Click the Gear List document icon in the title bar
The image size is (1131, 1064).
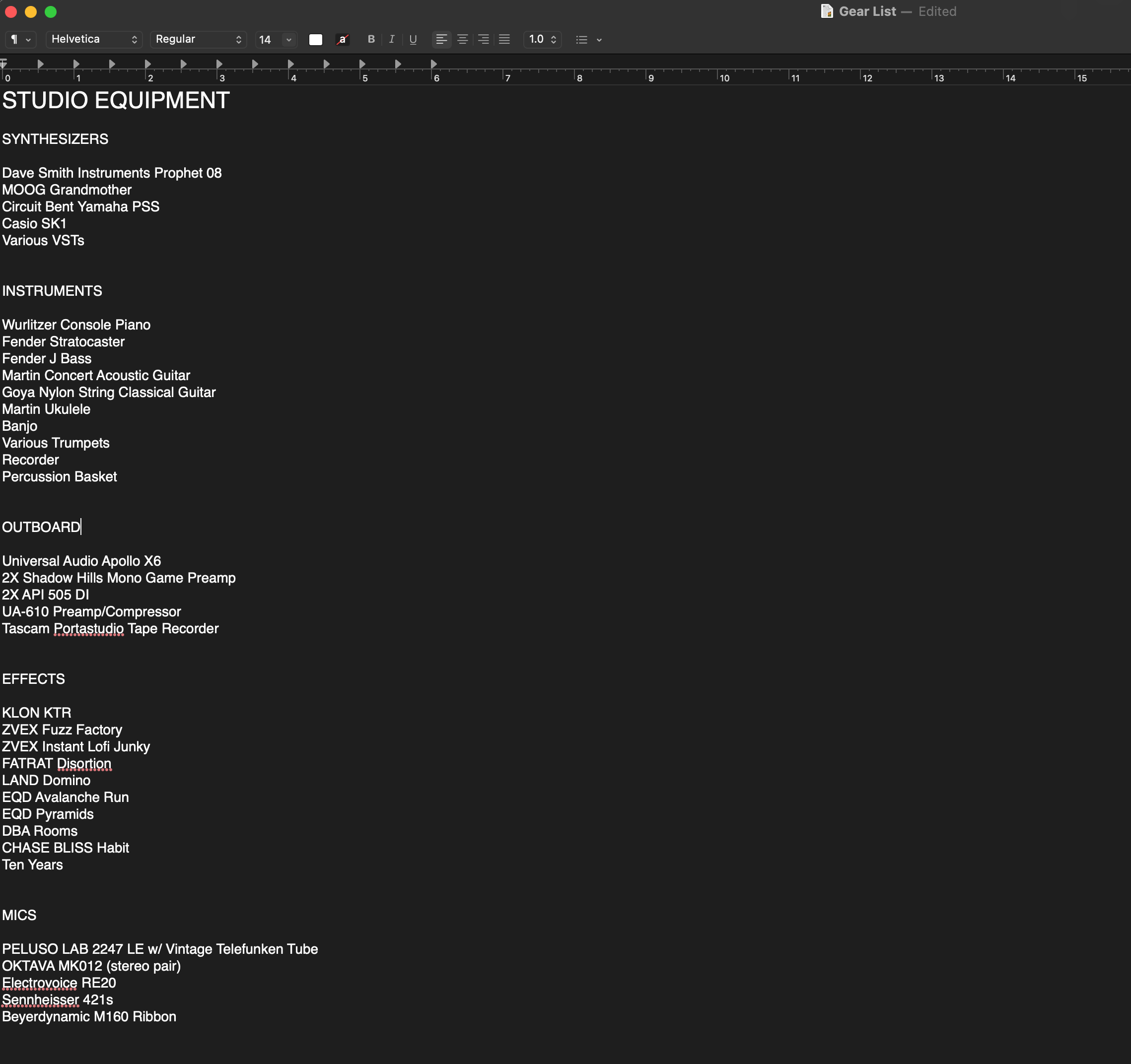(x=827, y=11)
